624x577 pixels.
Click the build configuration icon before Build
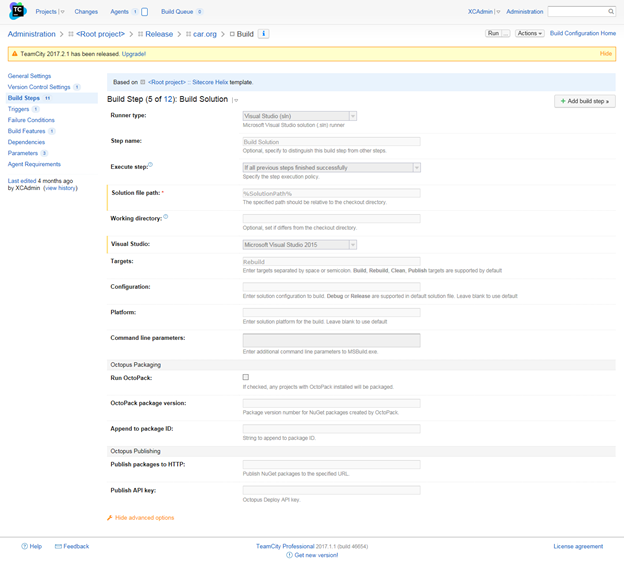pos(232,34)
